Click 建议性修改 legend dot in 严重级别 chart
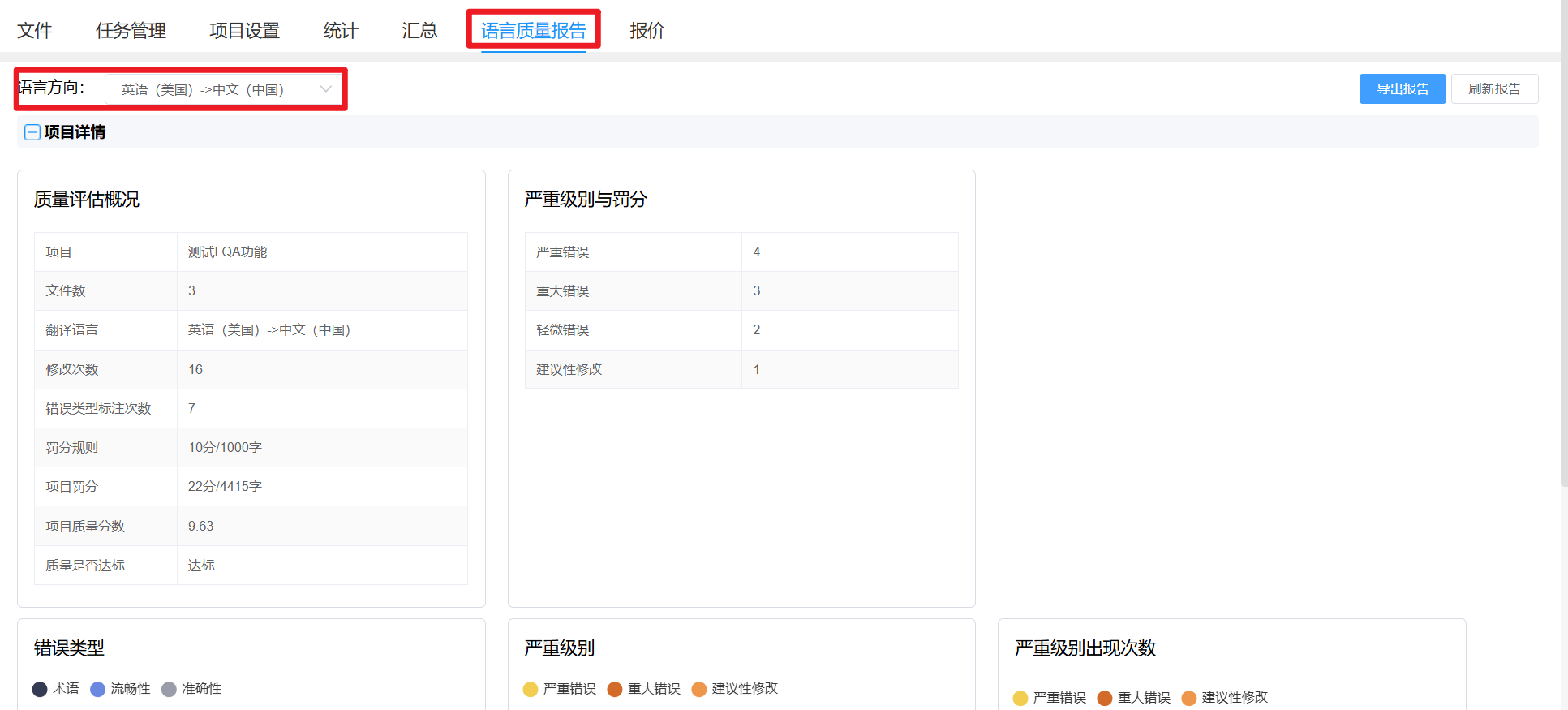 [x=699, y=689]
